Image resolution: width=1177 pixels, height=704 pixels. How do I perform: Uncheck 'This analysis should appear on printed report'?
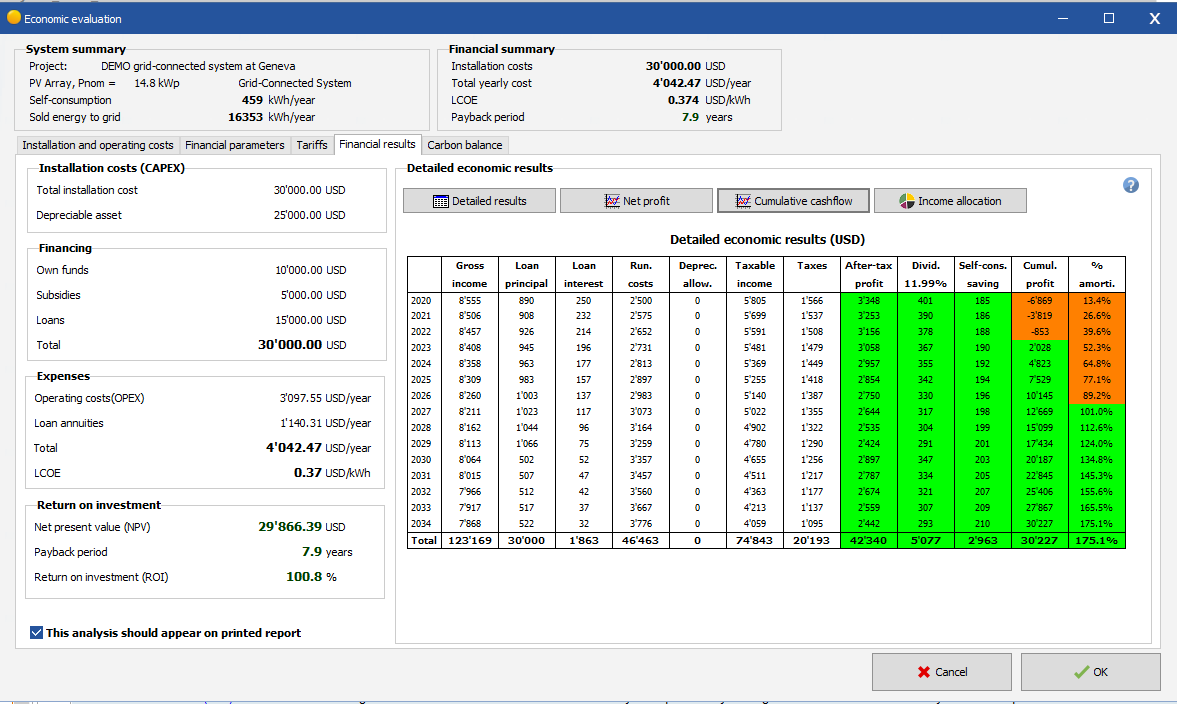point(36,633)
